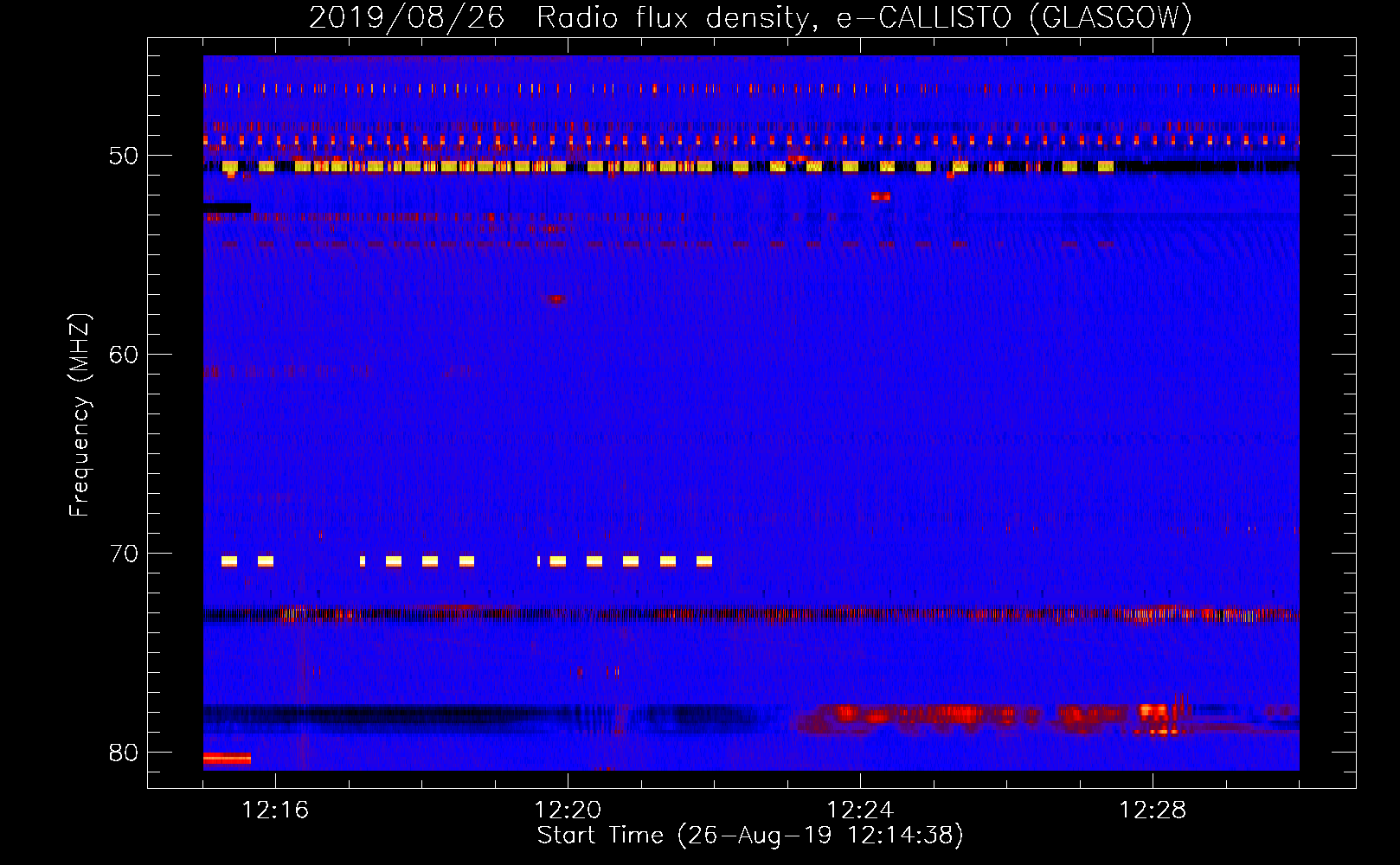This screenshot has width=1400, height=865.
Task: Click the small red spot near 57 MHz around 12:20
Action: (556, 299)
